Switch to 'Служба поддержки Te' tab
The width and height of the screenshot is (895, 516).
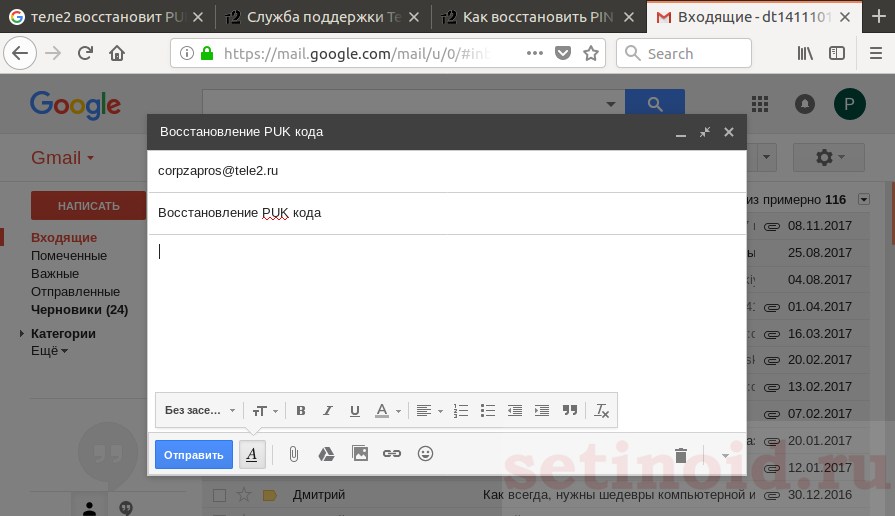pyautogui.click(x=323, y=17)
